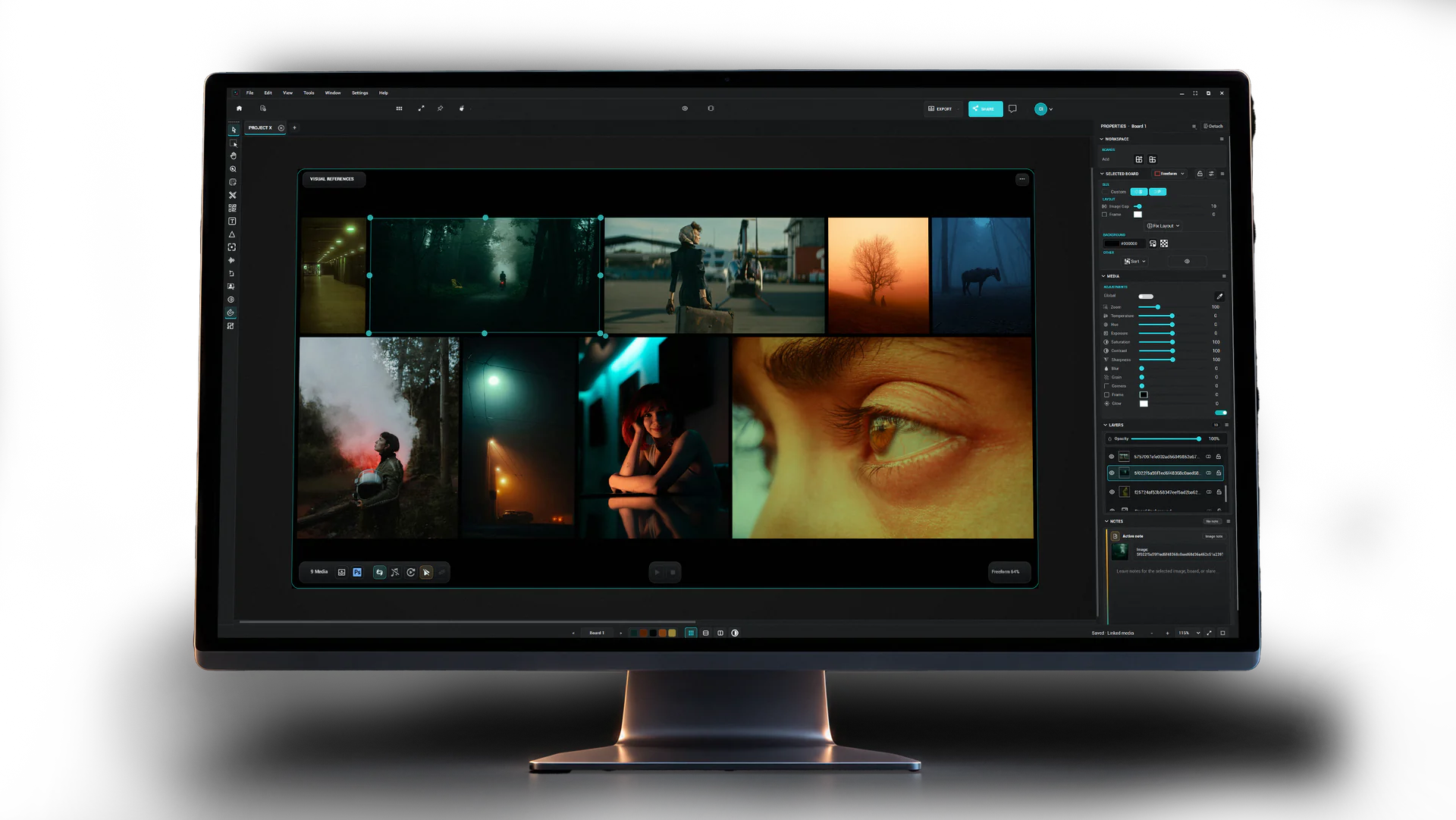Click the Detach button in Properties
1456x820 pixels.
pyautogui.click(x=1213, y=126)
